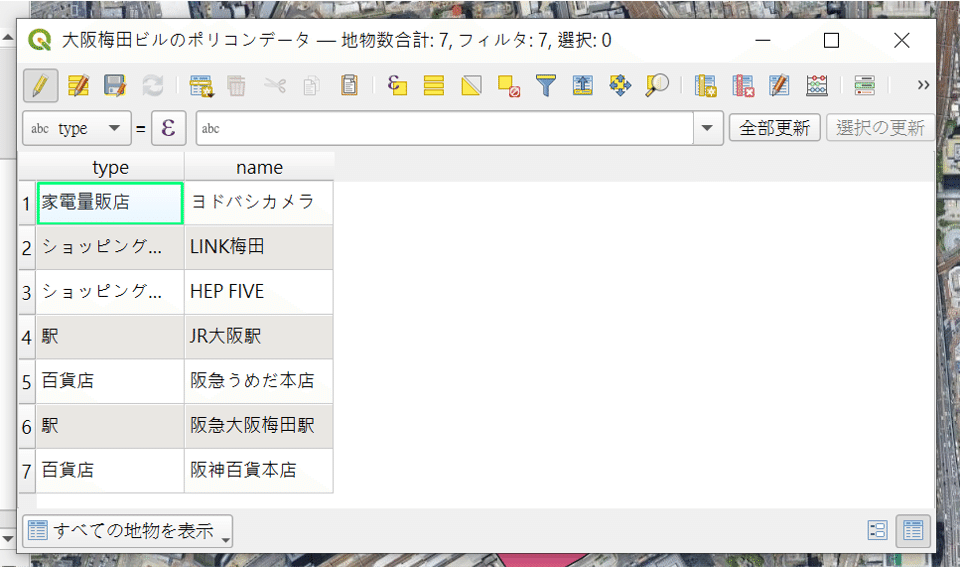Copy selected rows to clipboard icon
960x567 pixels.
(312, 85)
